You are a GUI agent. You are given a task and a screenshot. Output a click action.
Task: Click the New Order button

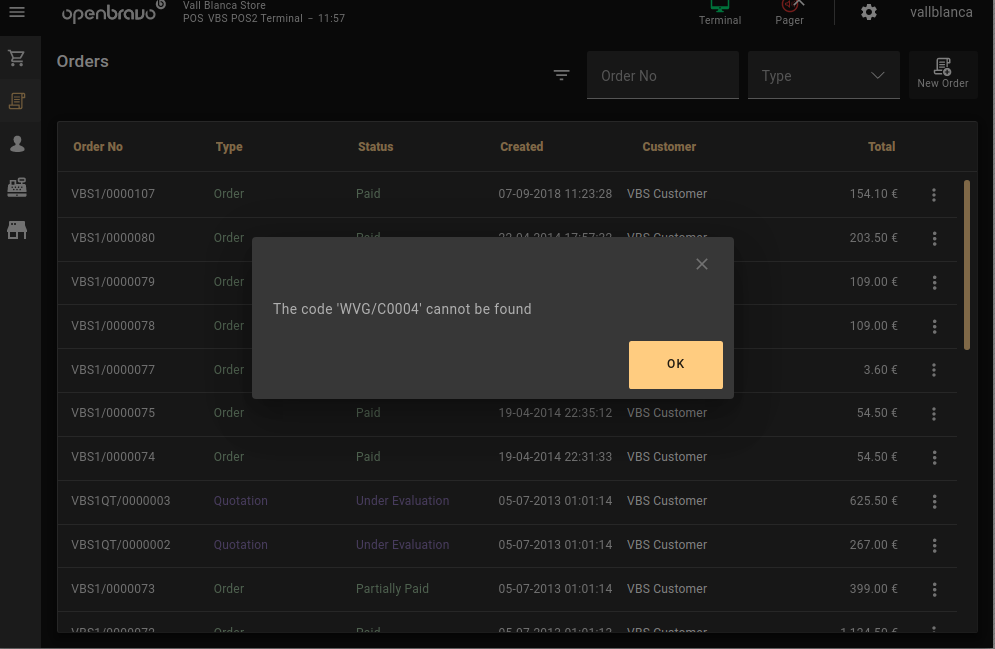(942, 74)
